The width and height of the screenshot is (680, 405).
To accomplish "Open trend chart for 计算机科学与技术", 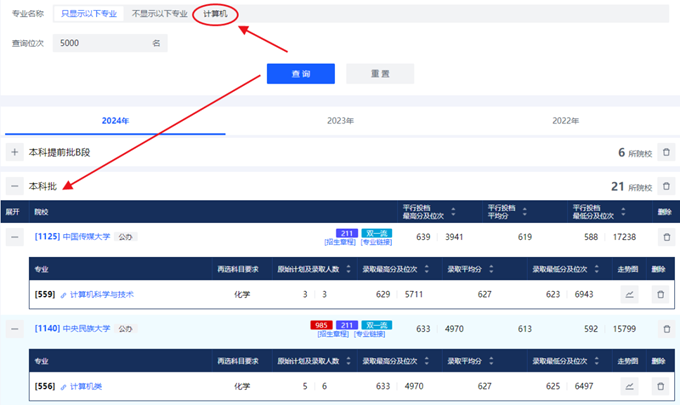I will click(x=630, y=295).
